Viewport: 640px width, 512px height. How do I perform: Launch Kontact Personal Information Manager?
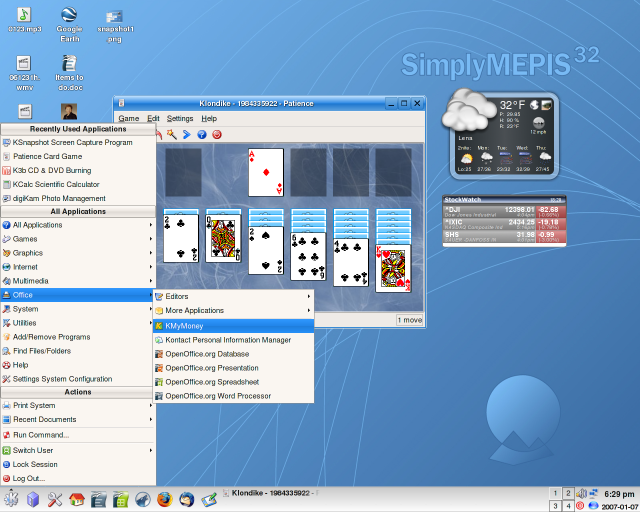[233, 340]
